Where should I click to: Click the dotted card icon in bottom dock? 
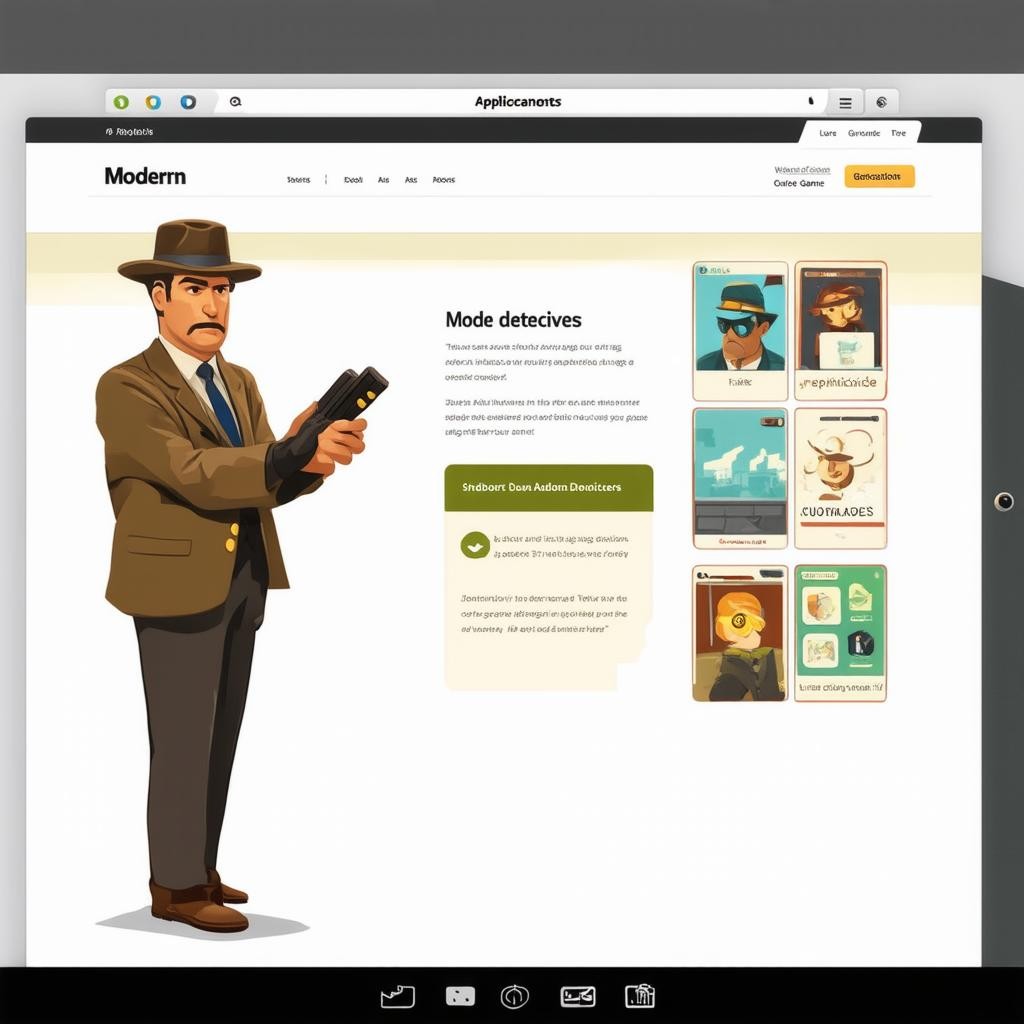459,996
